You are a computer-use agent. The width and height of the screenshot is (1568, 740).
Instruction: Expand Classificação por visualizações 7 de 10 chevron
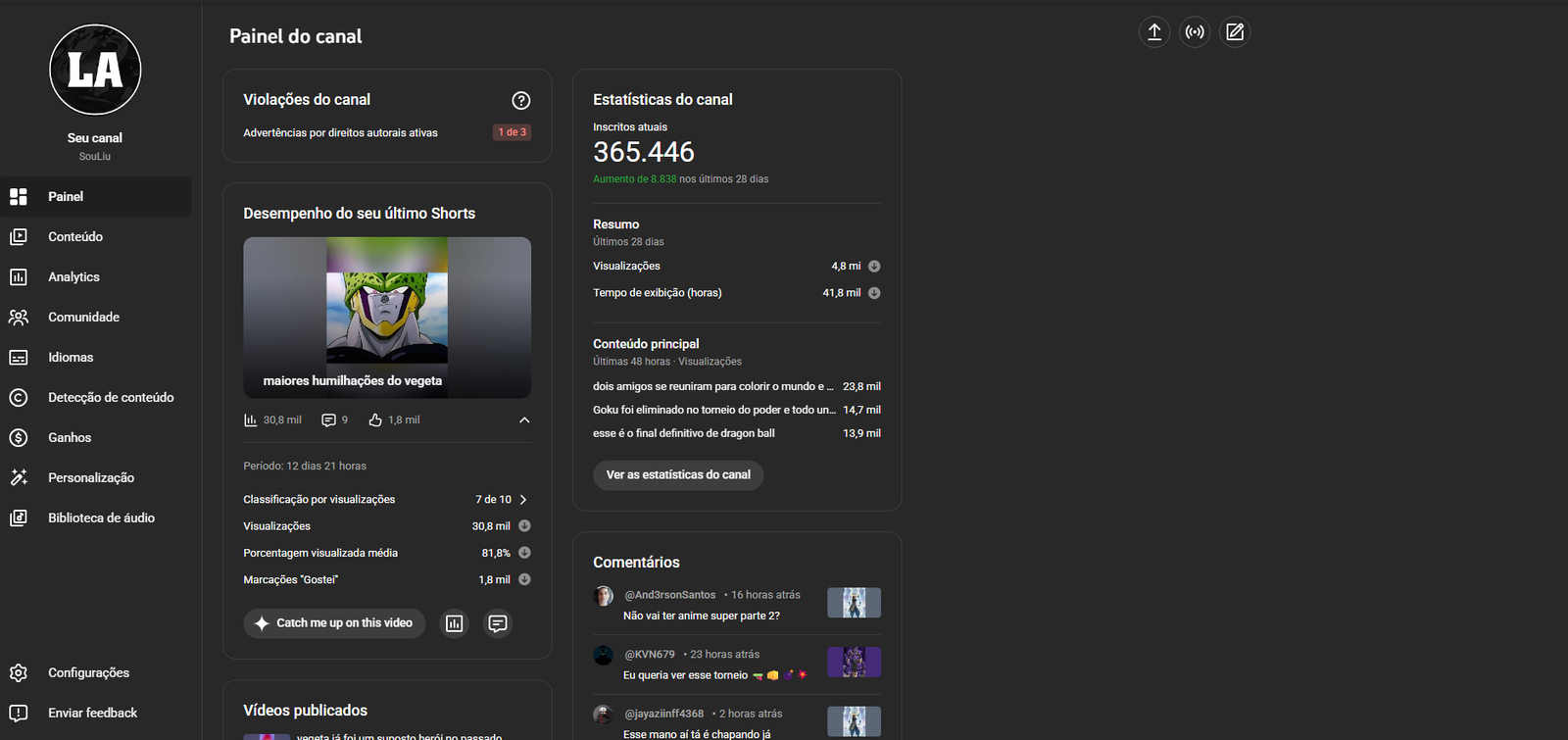523,500
